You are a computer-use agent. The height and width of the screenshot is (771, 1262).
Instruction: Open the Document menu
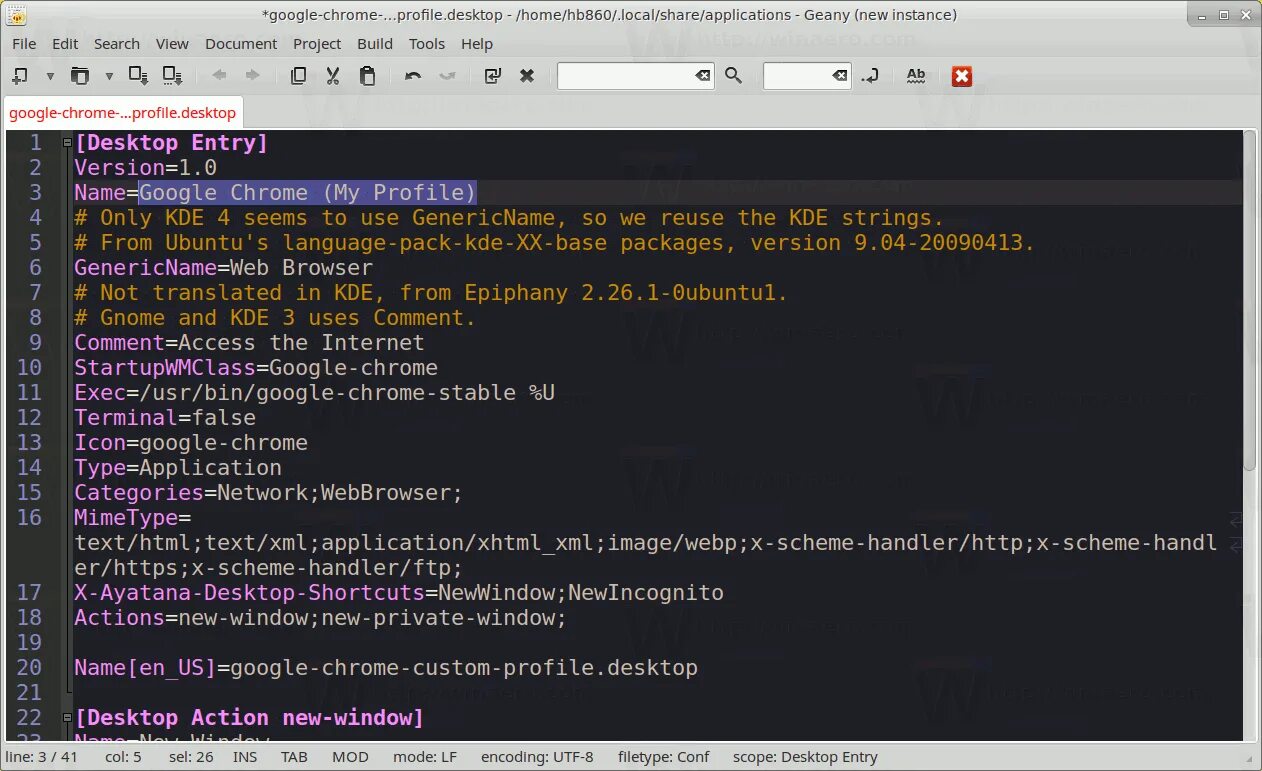tap(241, 44)
